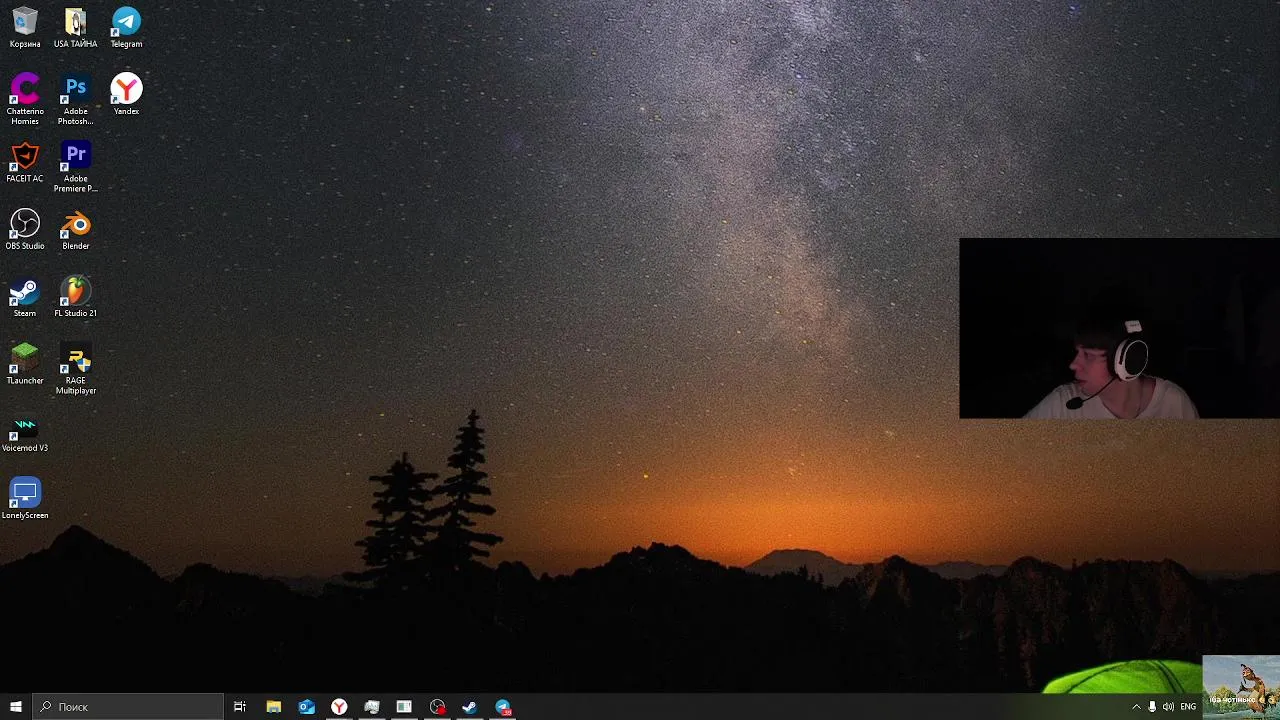
Task: Open File Explorer from the taskbar
Action: 273,707
